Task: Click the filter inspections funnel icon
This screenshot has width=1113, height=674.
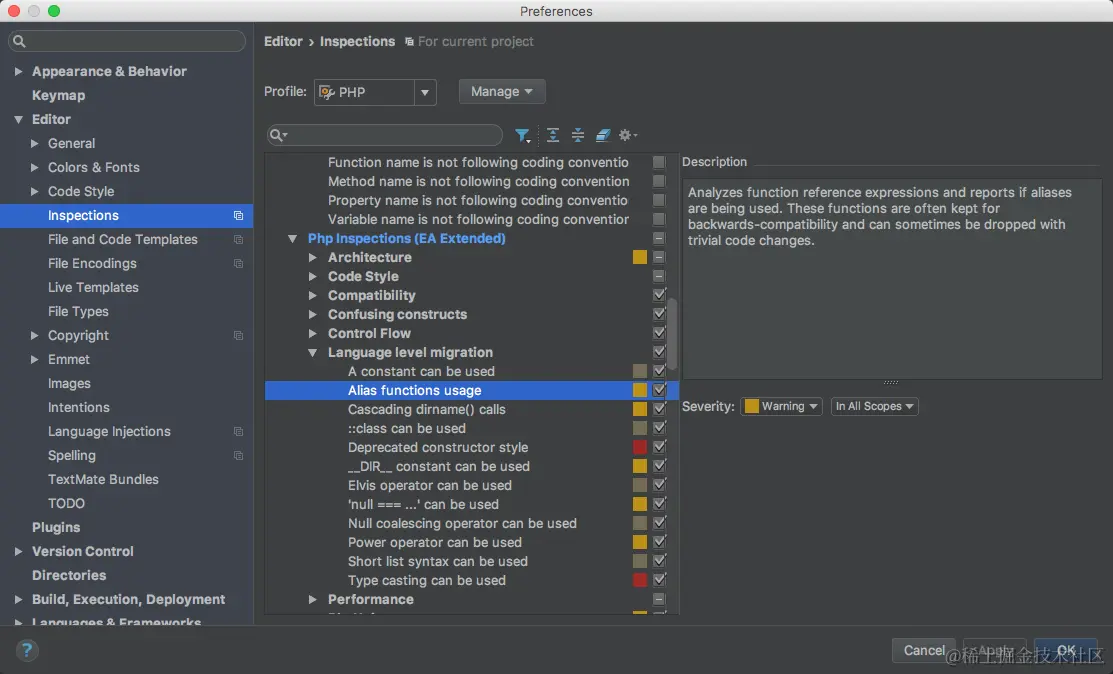Action: coord(522,135)
